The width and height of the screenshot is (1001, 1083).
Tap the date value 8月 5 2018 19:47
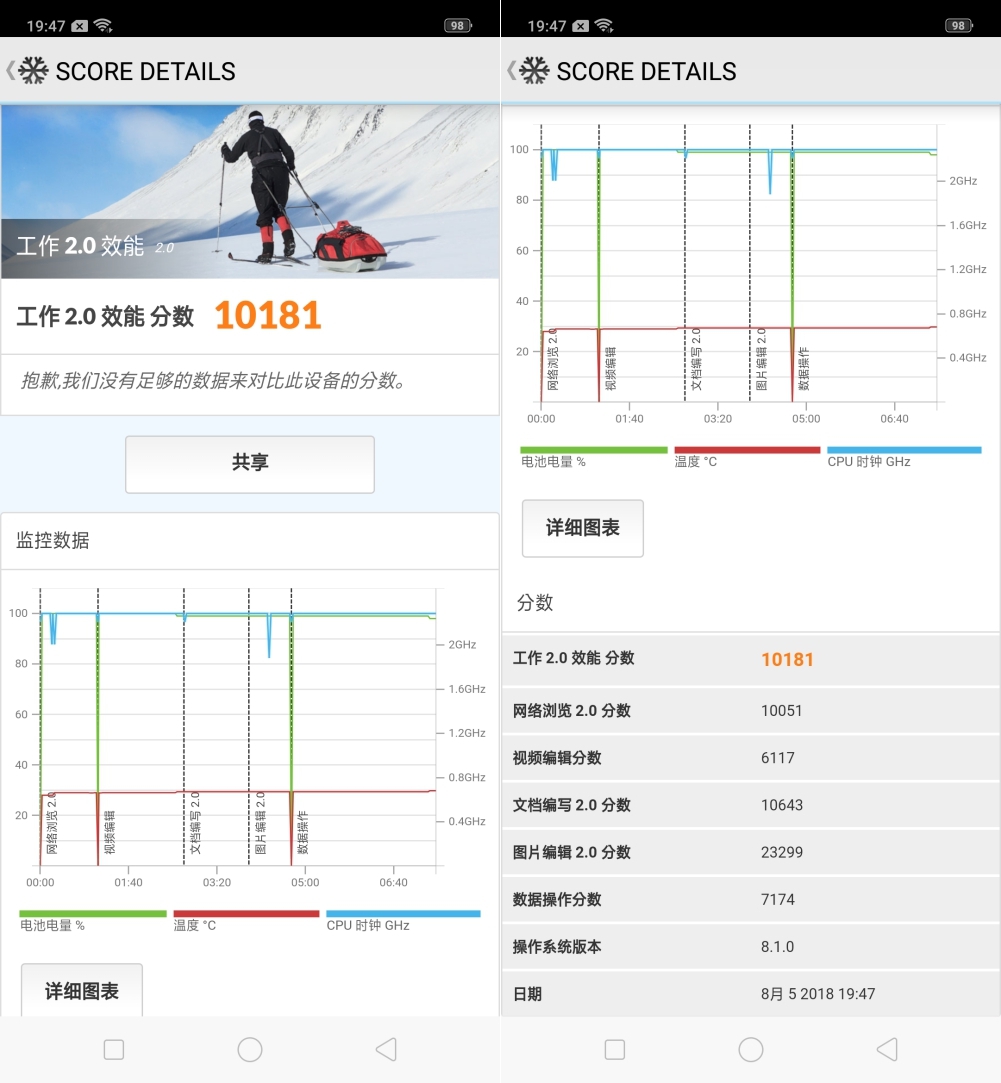(x=818, y=994)
